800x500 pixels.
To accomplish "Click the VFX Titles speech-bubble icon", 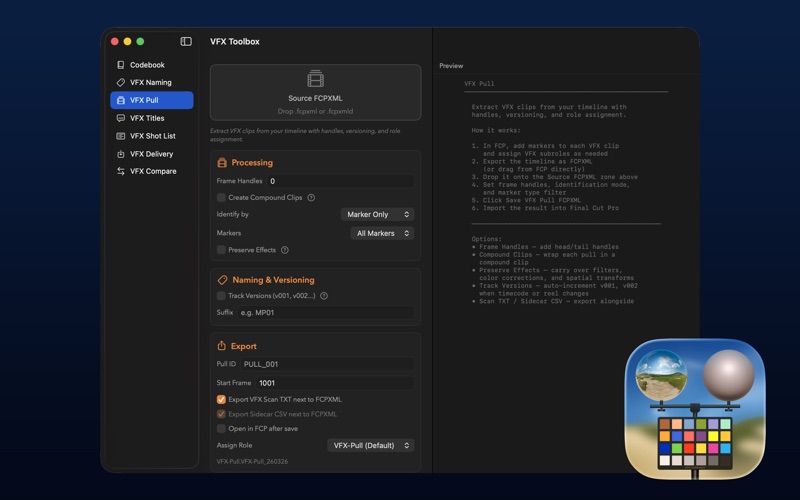I will [x=120, y=118].
